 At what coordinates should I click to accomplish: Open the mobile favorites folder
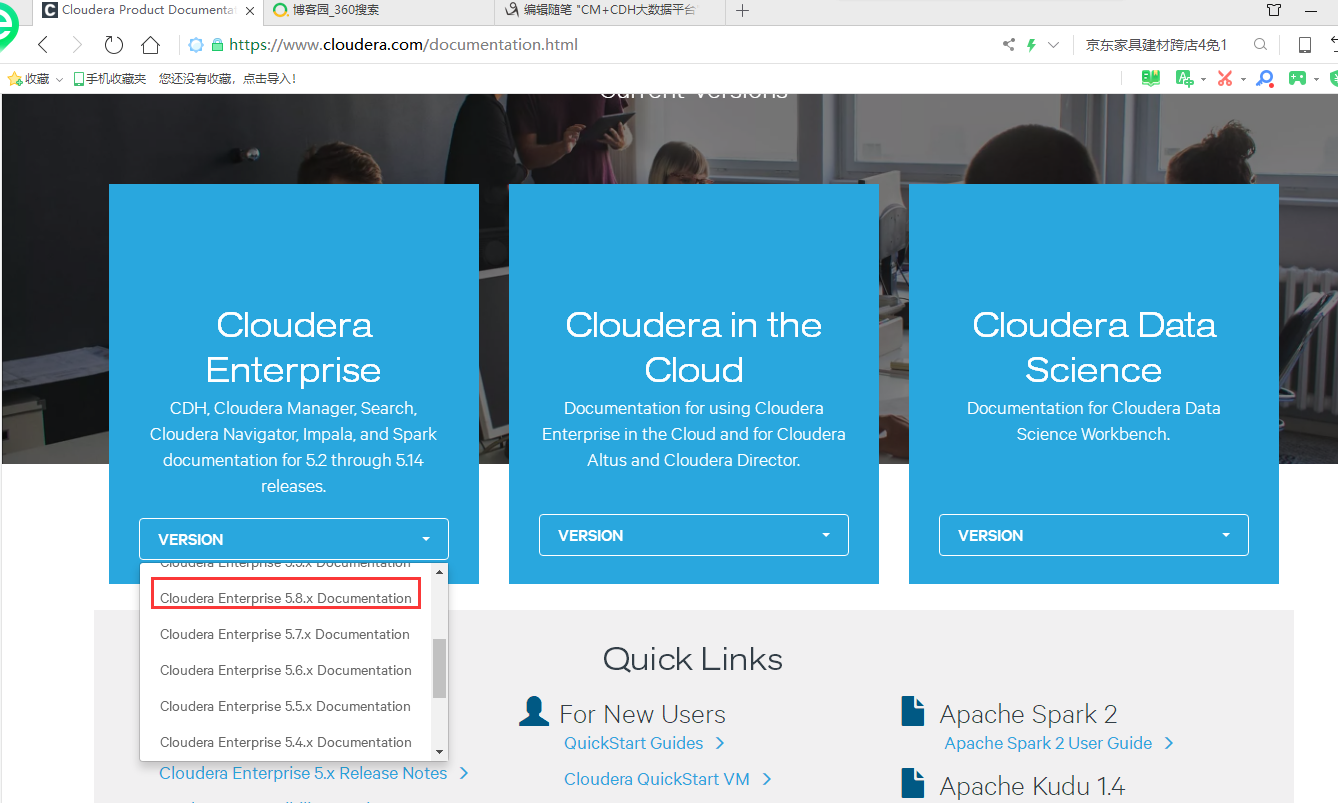(110, 78)
